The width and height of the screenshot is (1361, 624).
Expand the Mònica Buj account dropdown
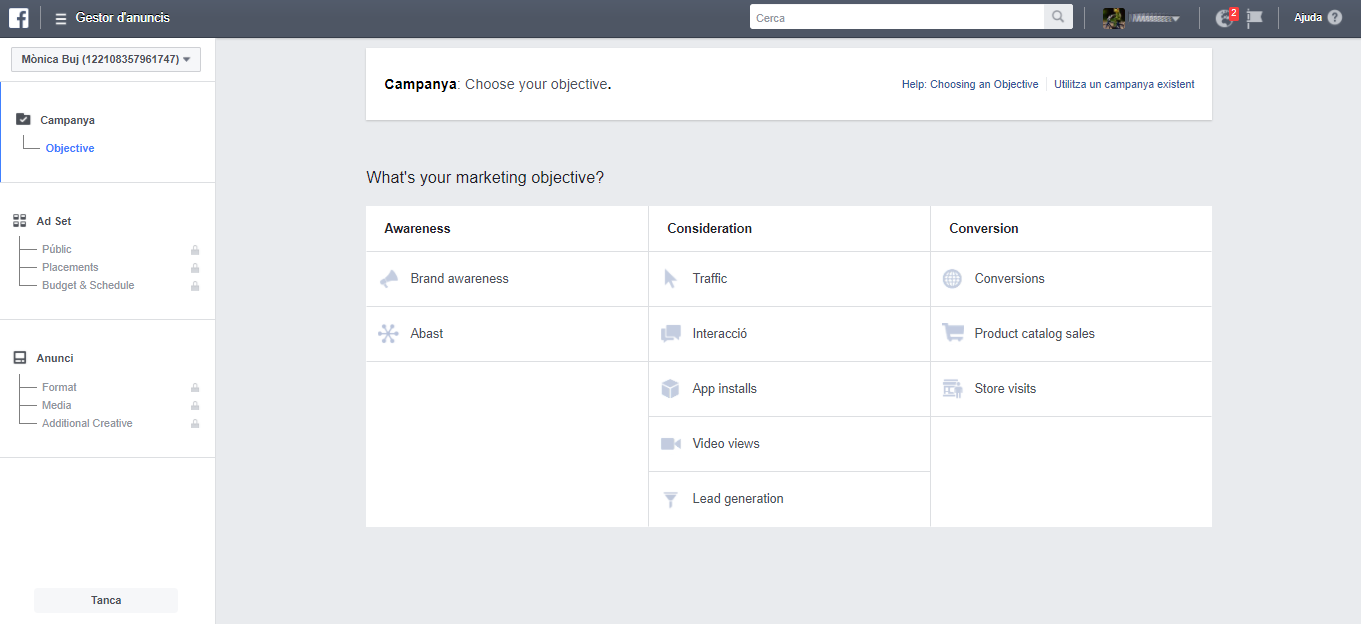tap(106, 60)
